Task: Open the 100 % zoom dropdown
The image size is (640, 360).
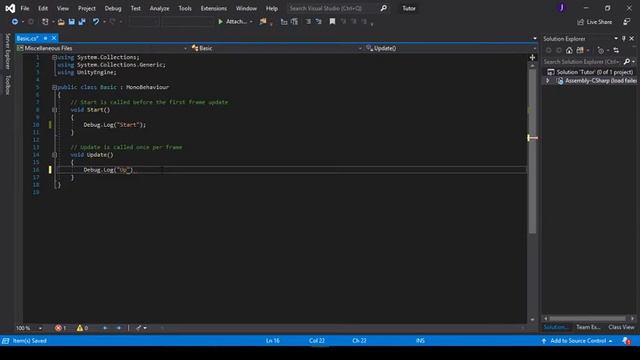Action: click(40, 328)
